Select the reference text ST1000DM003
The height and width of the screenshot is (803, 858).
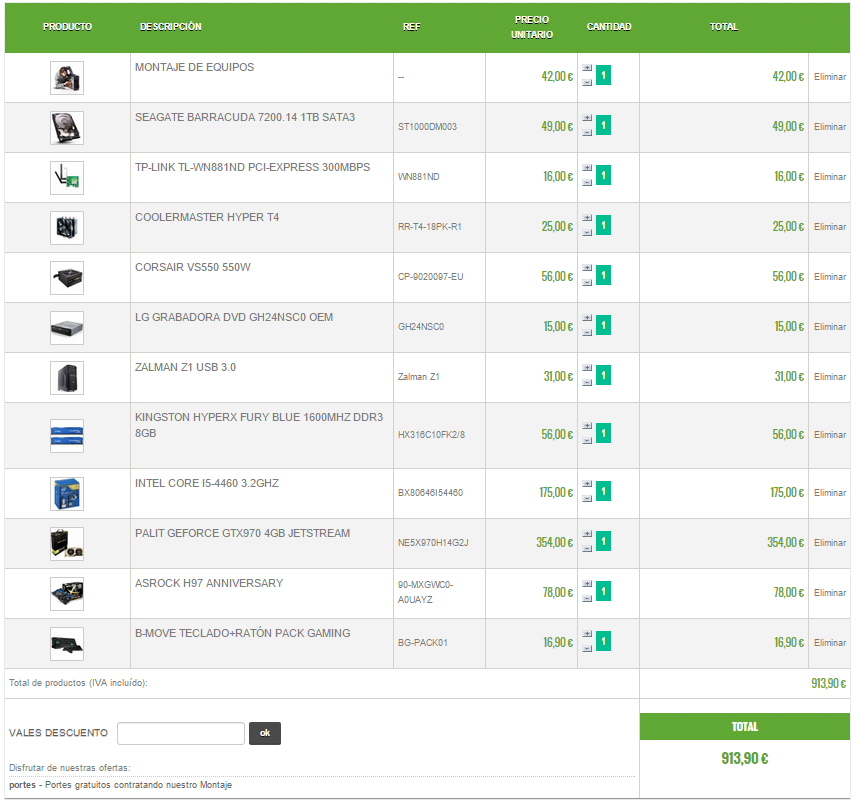(427, 127)
